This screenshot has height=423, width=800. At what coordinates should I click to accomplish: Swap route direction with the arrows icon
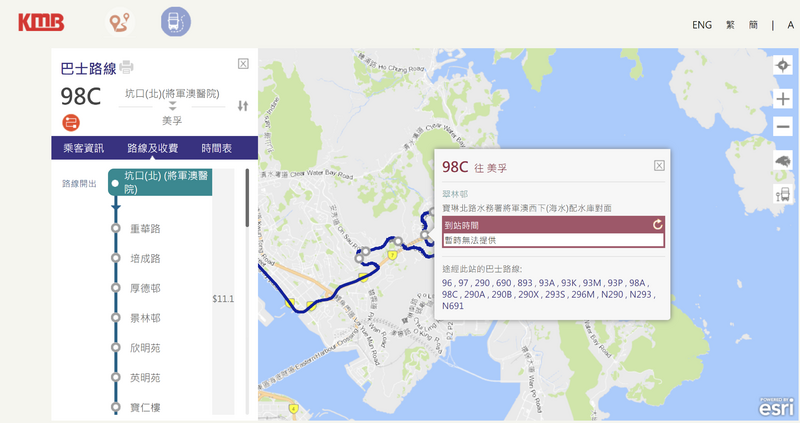coord(242,106)
